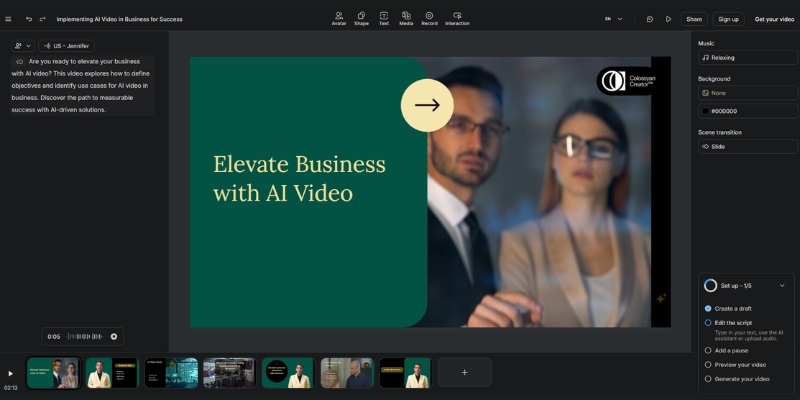Select the Colossyan Creator logo on canvas

point(627,81)
